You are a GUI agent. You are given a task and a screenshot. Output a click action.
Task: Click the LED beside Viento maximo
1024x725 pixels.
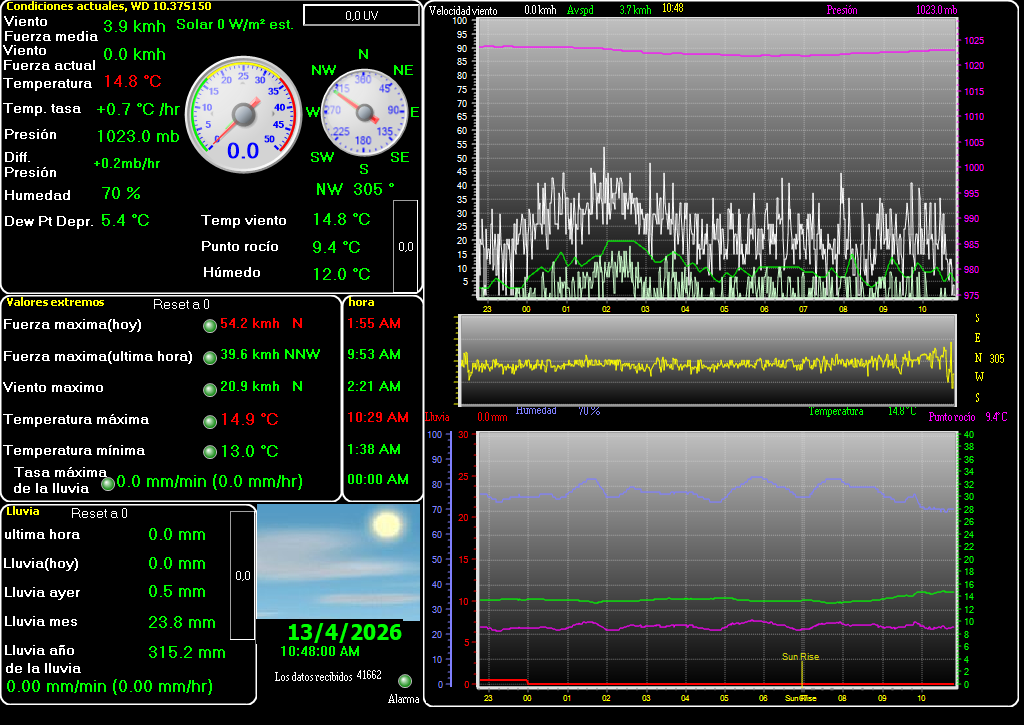pos(210,389)
